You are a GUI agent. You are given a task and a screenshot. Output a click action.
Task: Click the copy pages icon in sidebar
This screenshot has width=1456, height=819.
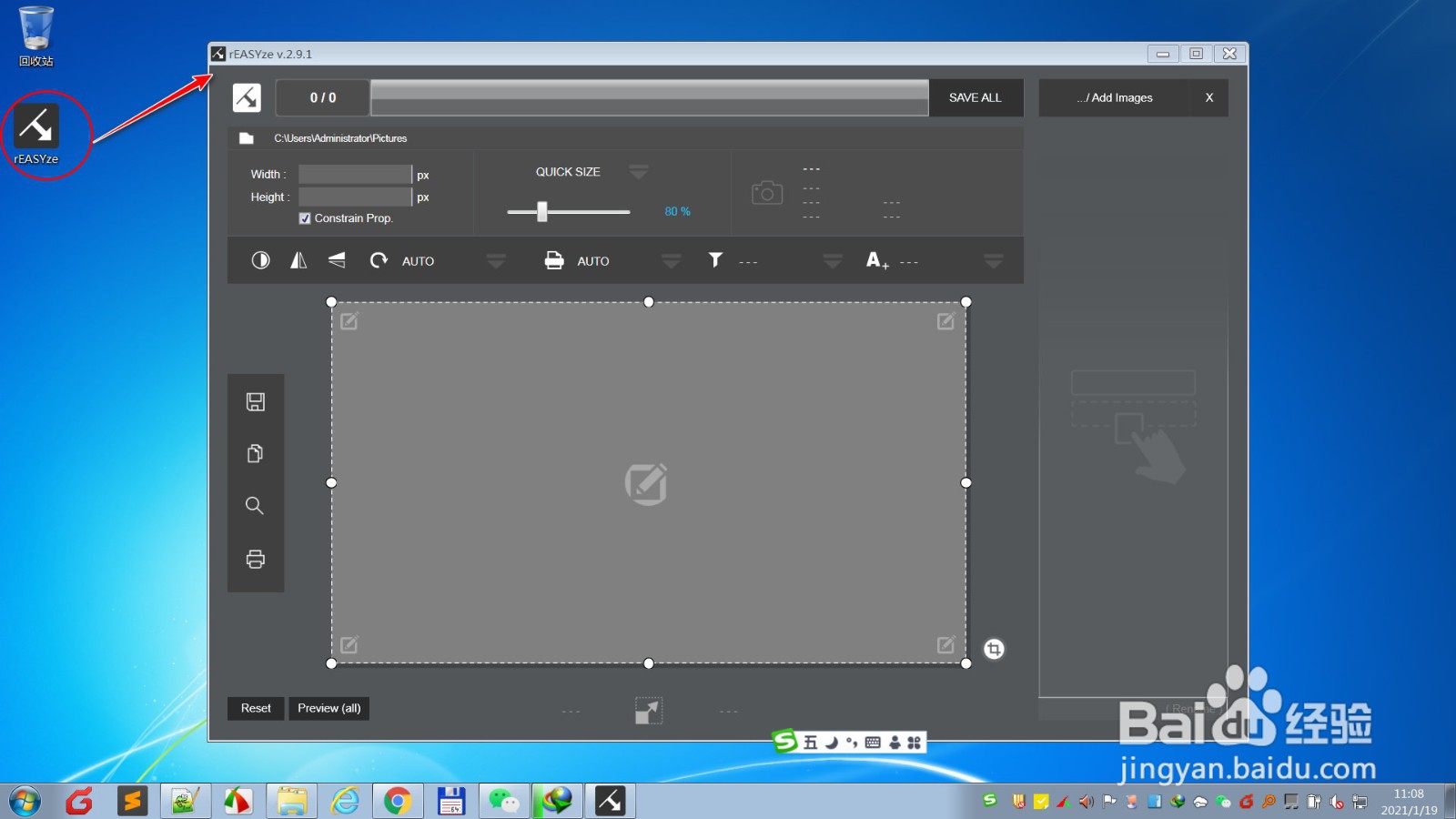256,453
